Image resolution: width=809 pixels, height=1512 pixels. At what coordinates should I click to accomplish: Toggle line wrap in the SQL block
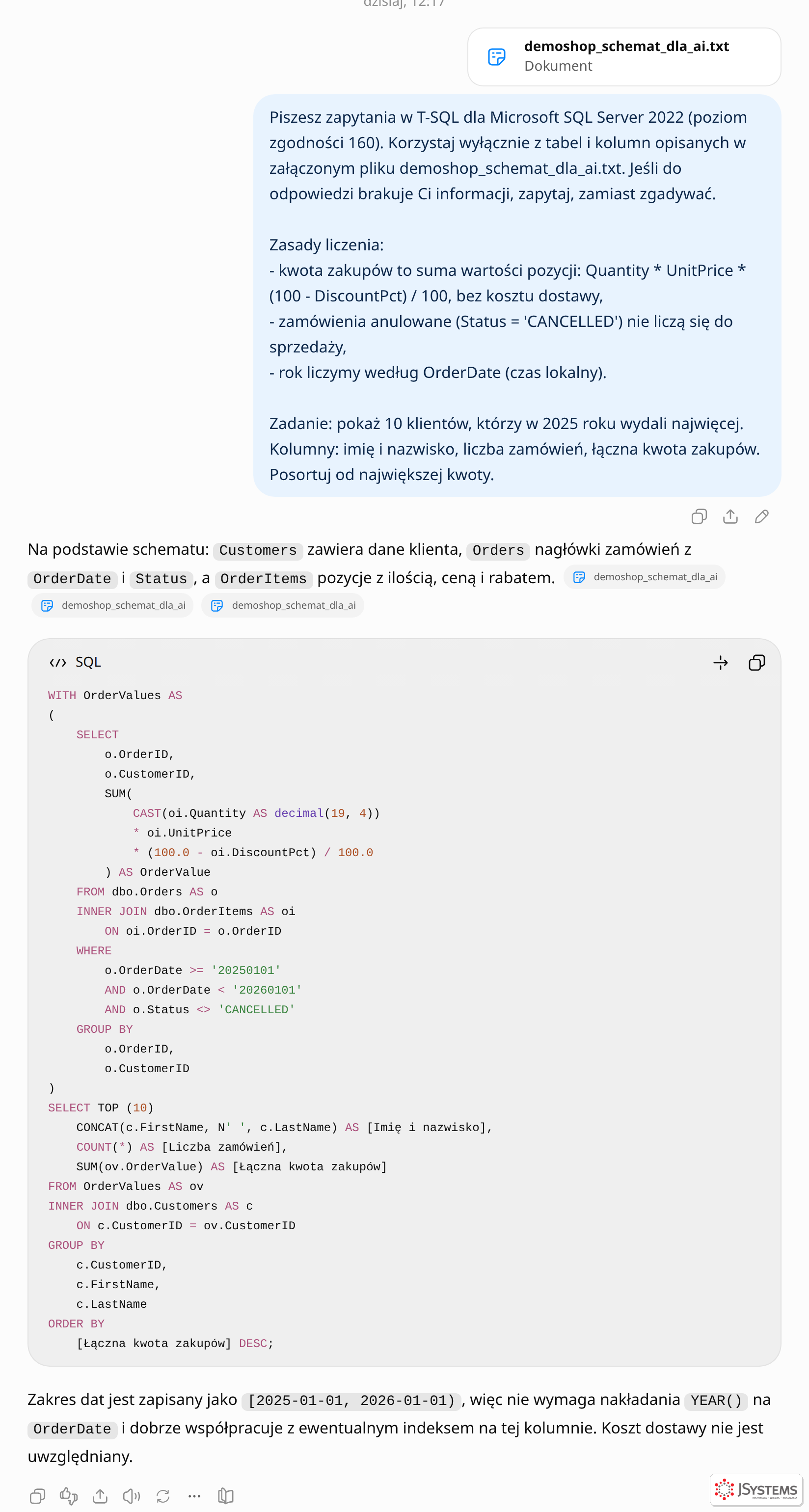point(720,663)
